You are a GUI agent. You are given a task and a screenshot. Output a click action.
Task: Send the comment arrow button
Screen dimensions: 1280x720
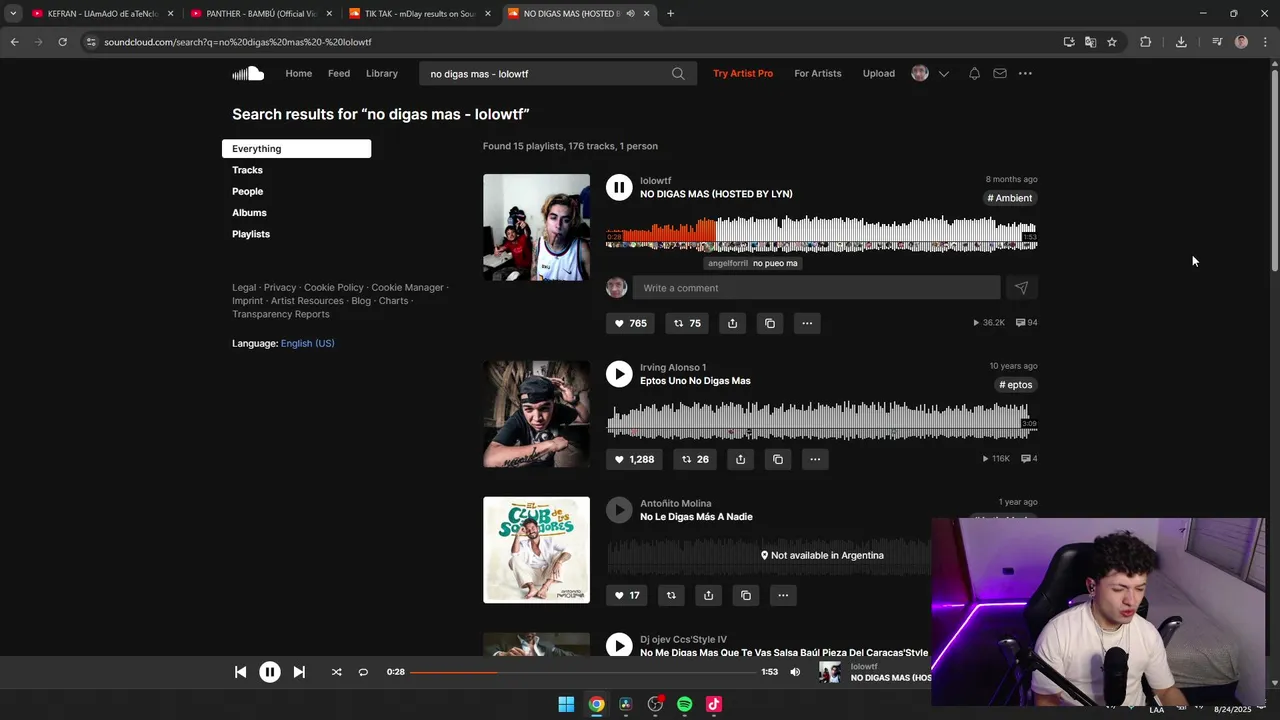pos(1021,288)
